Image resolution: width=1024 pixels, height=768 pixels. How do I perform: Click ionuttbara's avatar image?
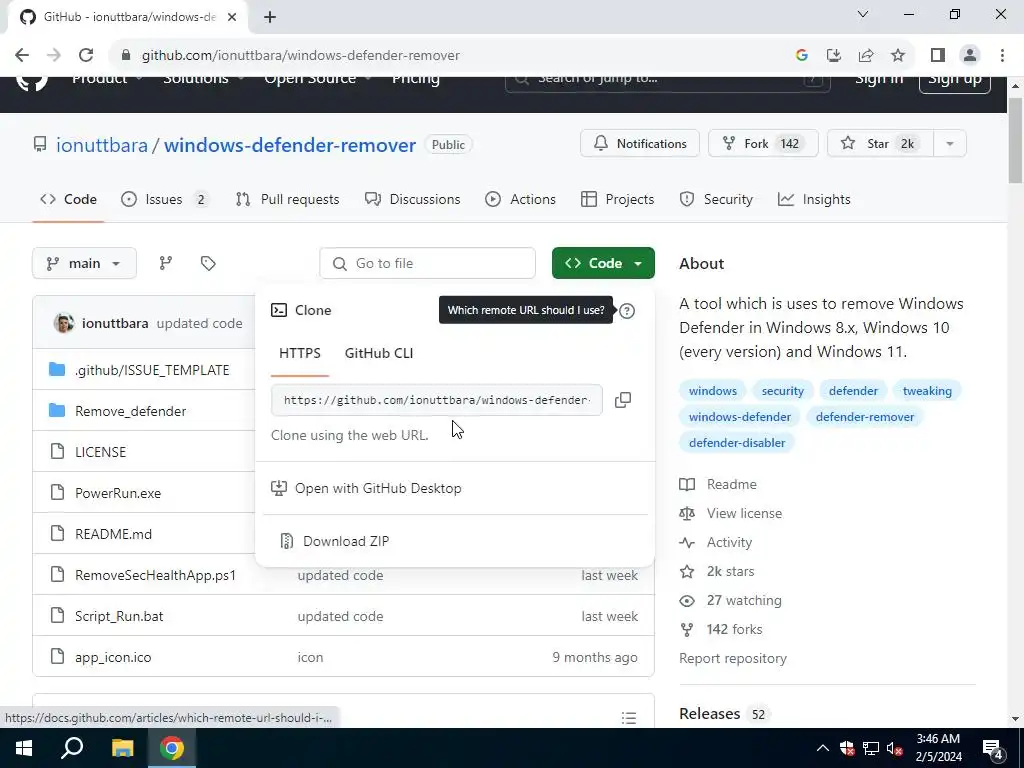63,323
